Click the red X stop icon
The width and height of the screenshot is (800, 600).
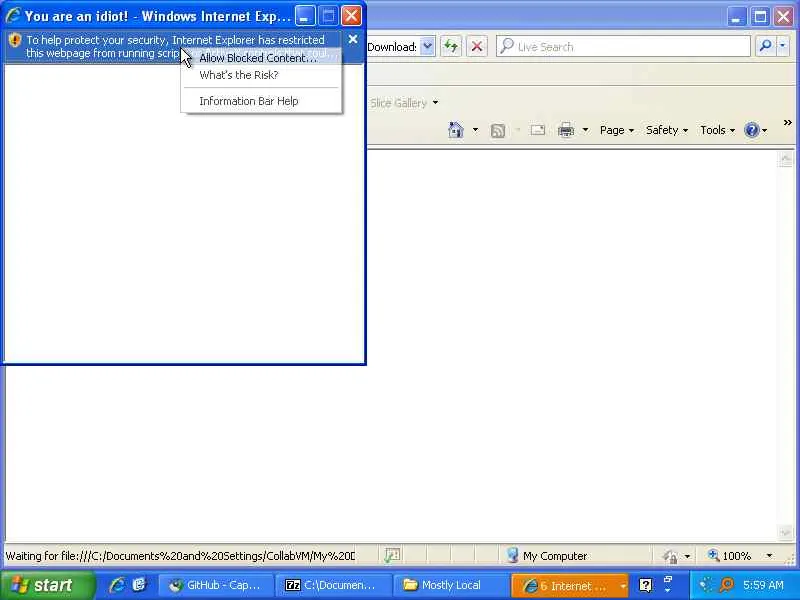477,46
